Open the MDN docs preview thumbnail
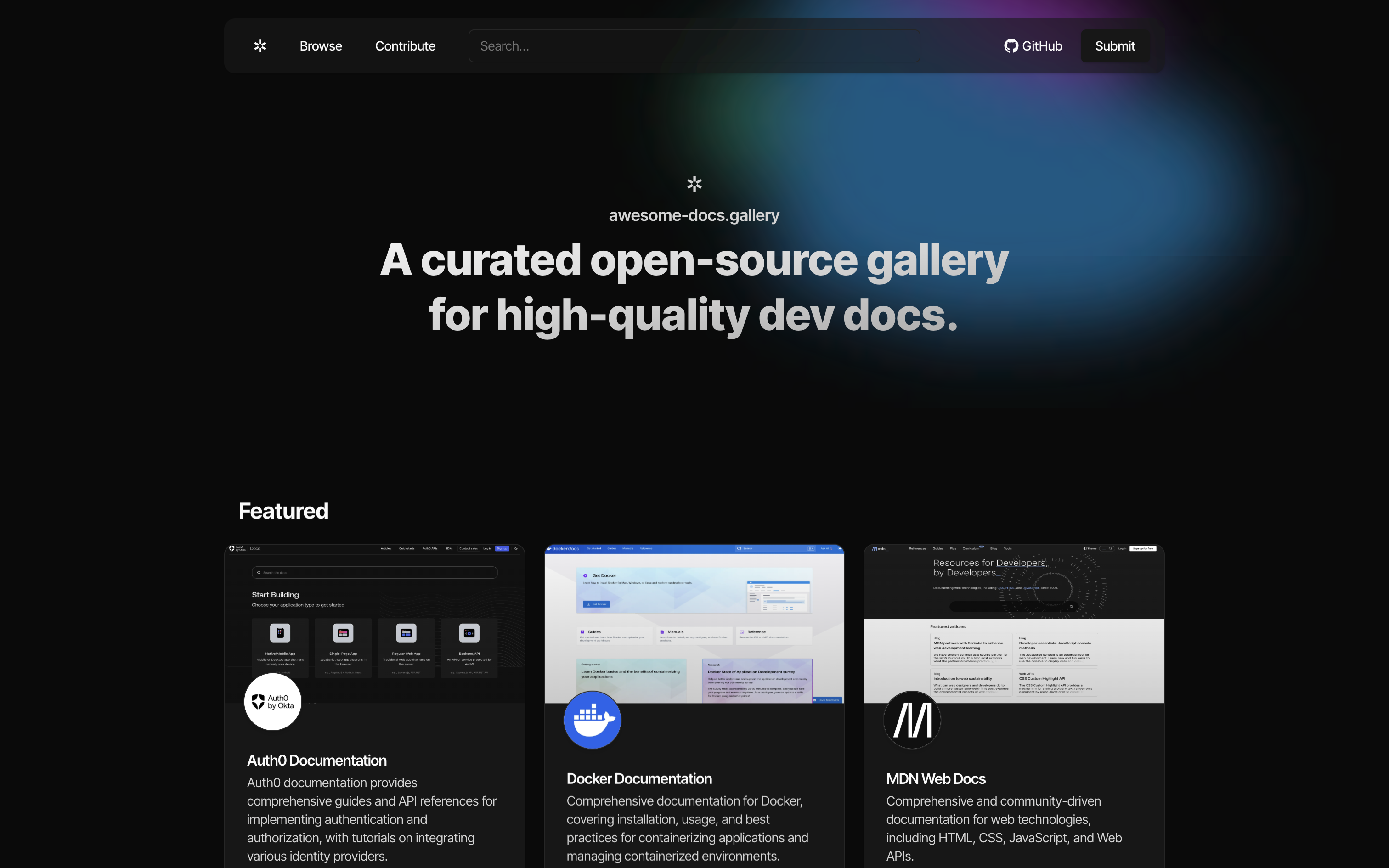The height and width of the screenshot is (868, 1389). (x=1014, y=624)
